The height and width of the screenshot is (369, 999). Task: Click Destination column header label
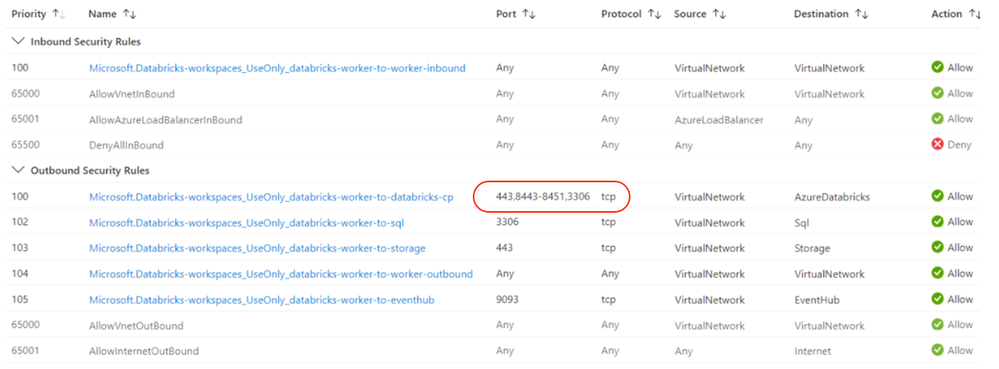[x=821, y=13]
